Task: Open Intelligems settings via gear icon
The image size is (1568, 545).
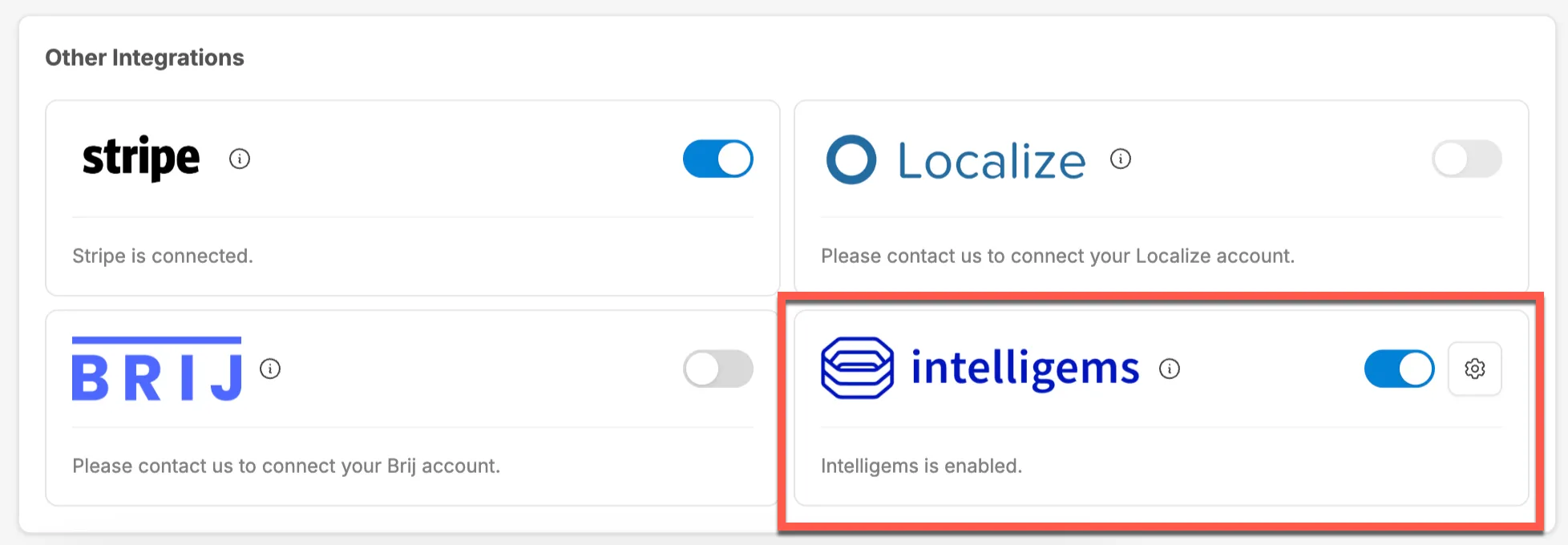Action: (1474, 369)
